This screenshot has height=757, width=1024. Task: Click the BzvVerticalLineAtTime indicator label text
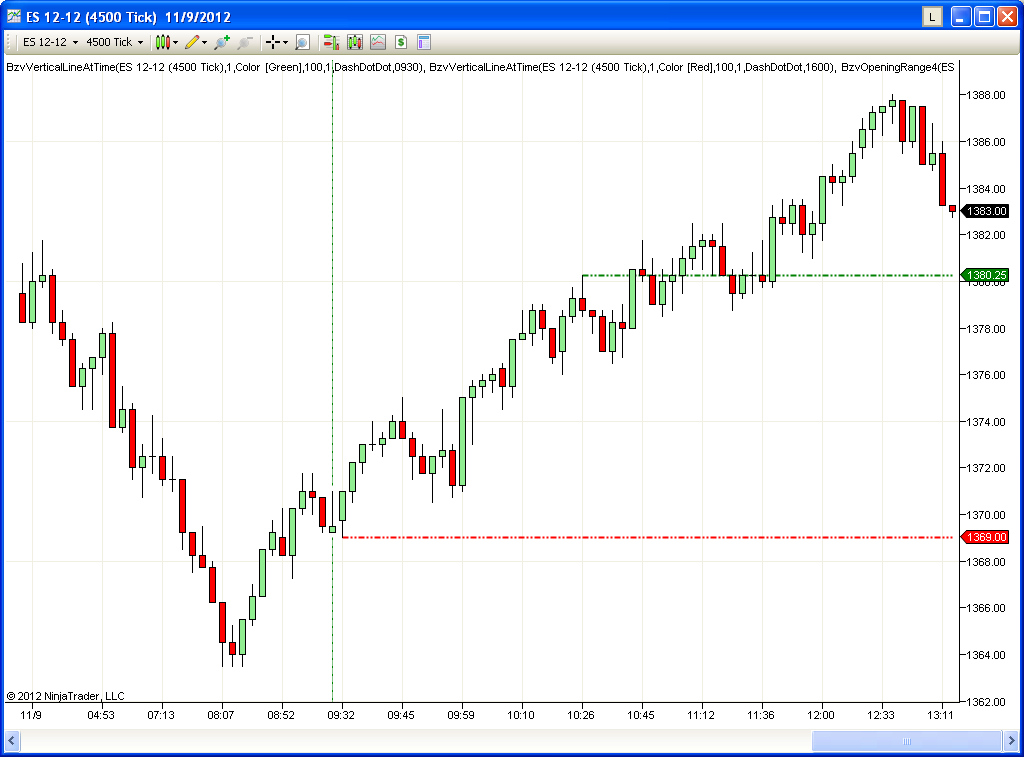coord(480,67)
